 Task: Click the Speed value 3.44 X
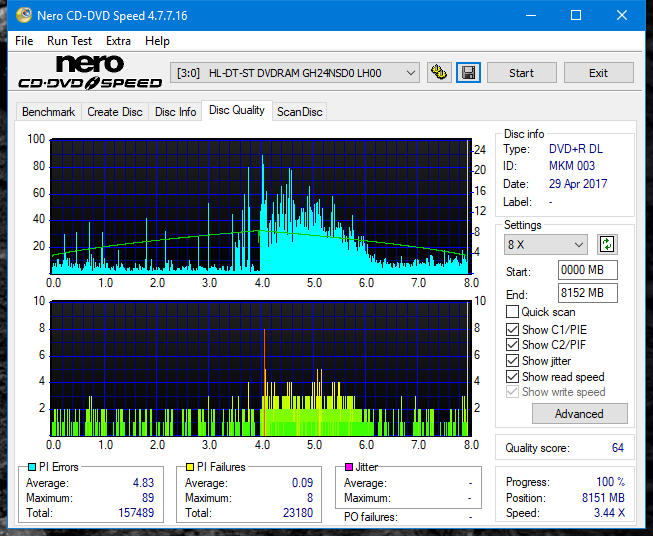pyautogui.click(x=609, y=513)
